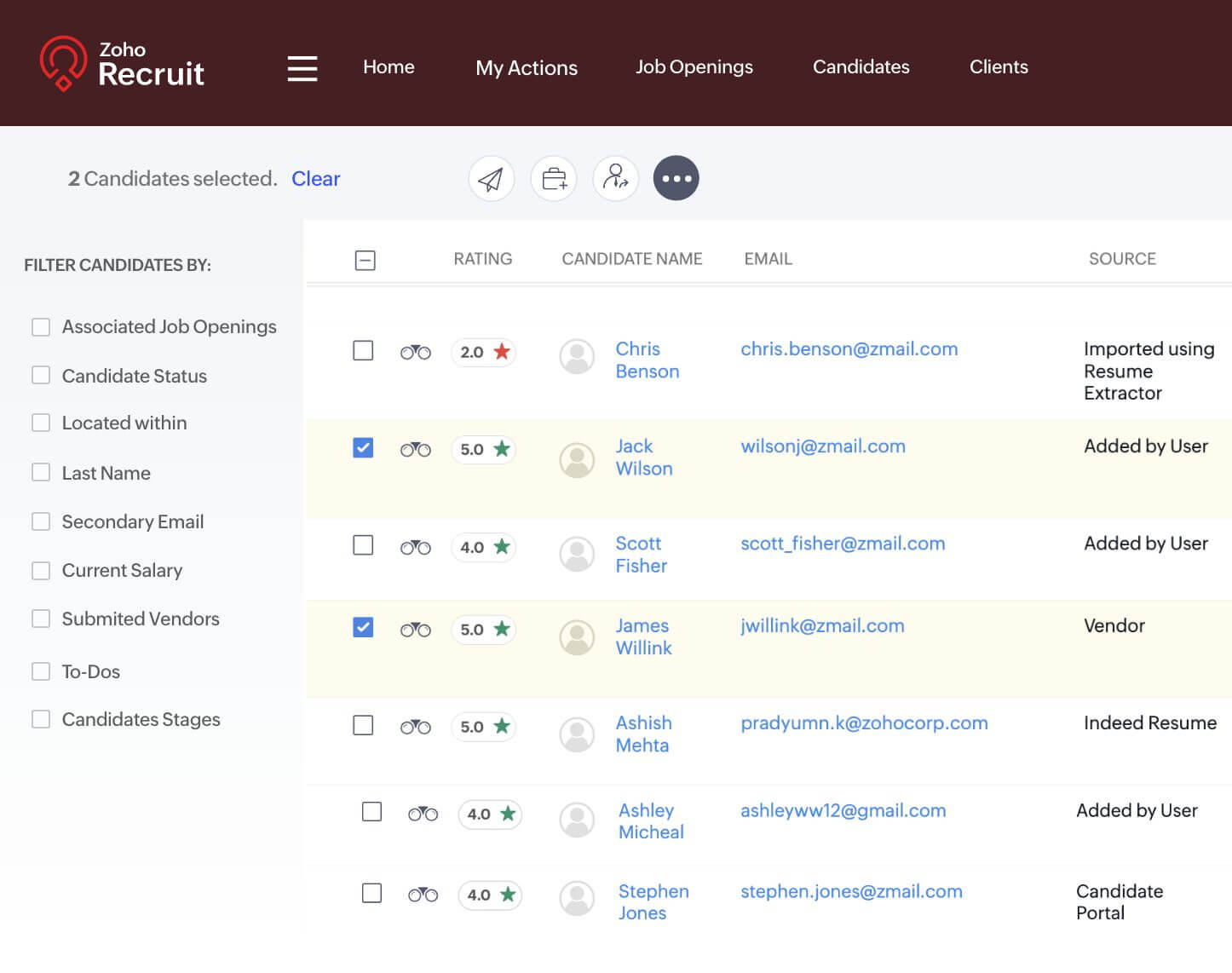Click binoculars quick view for Ashley Micheal

tap(423, 814)
